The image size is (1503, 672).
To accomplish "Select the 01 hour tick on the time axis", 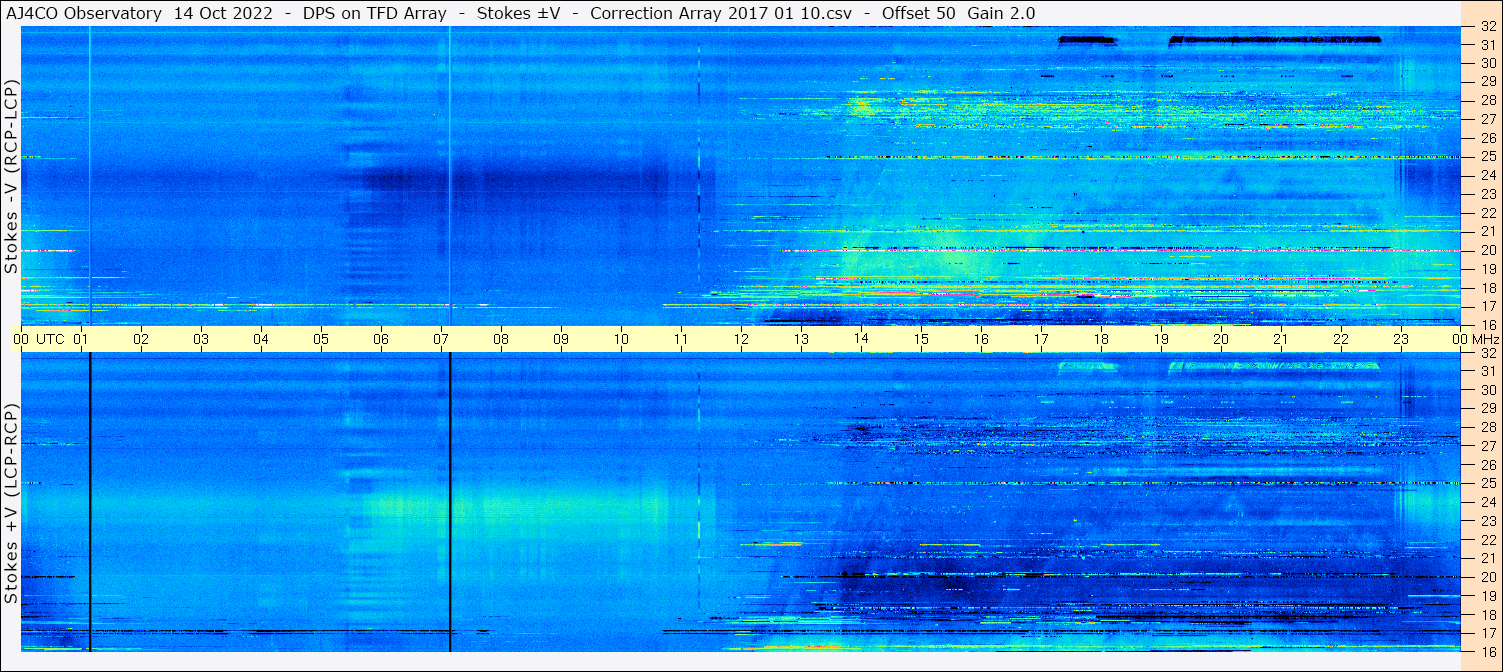I will pos(82,339).
